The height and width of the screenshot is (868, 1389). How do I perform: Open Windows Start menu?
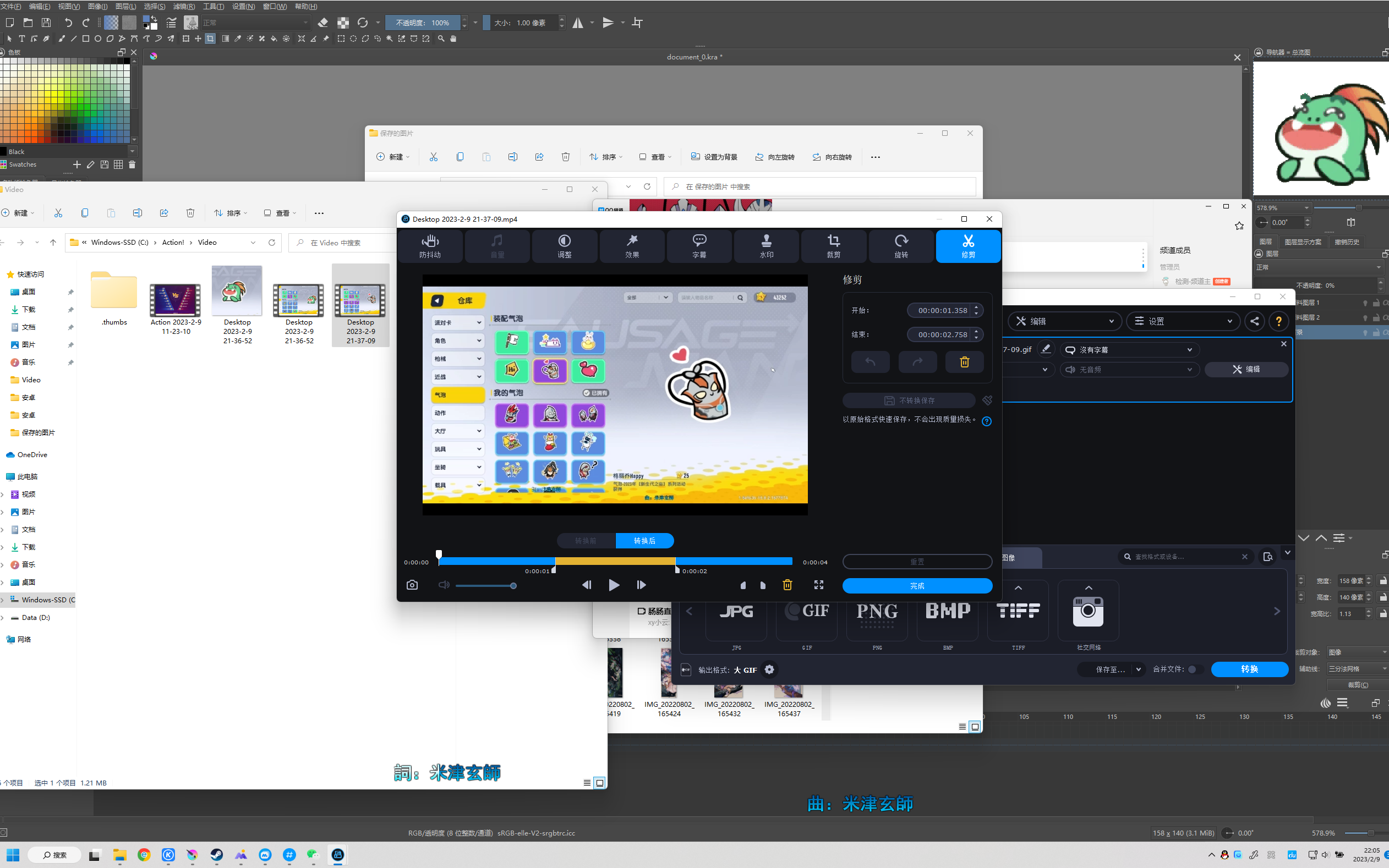click(x=13, y=855)
